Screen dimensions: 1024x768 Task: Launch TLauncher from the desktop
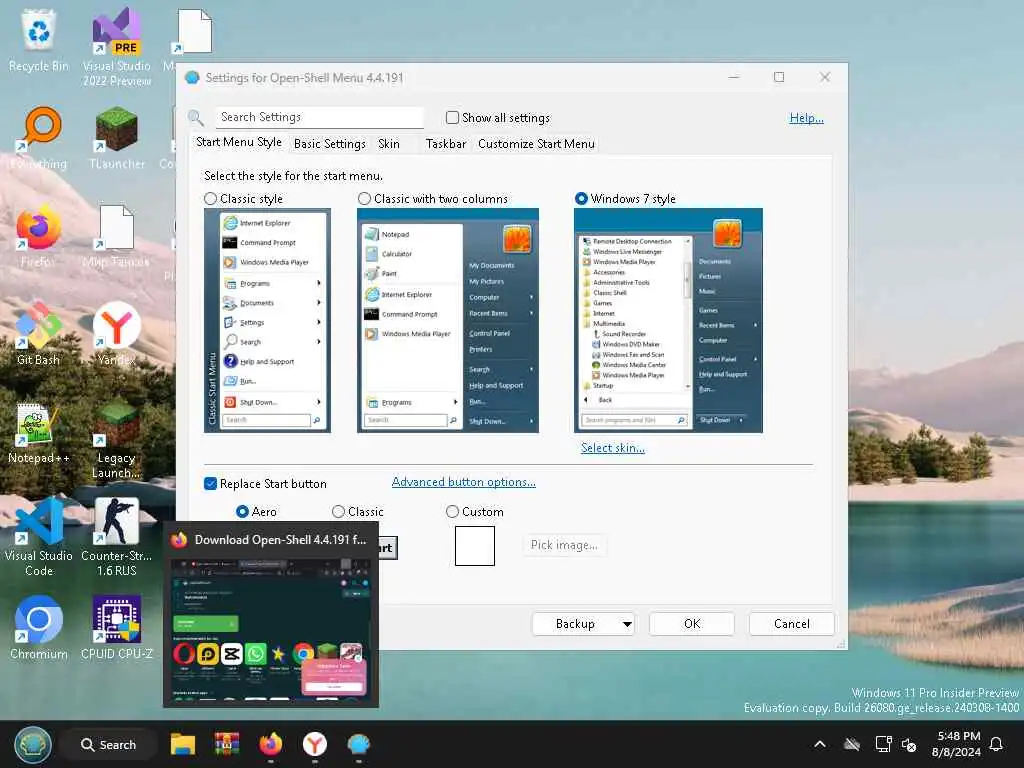[x=117, y=138]
